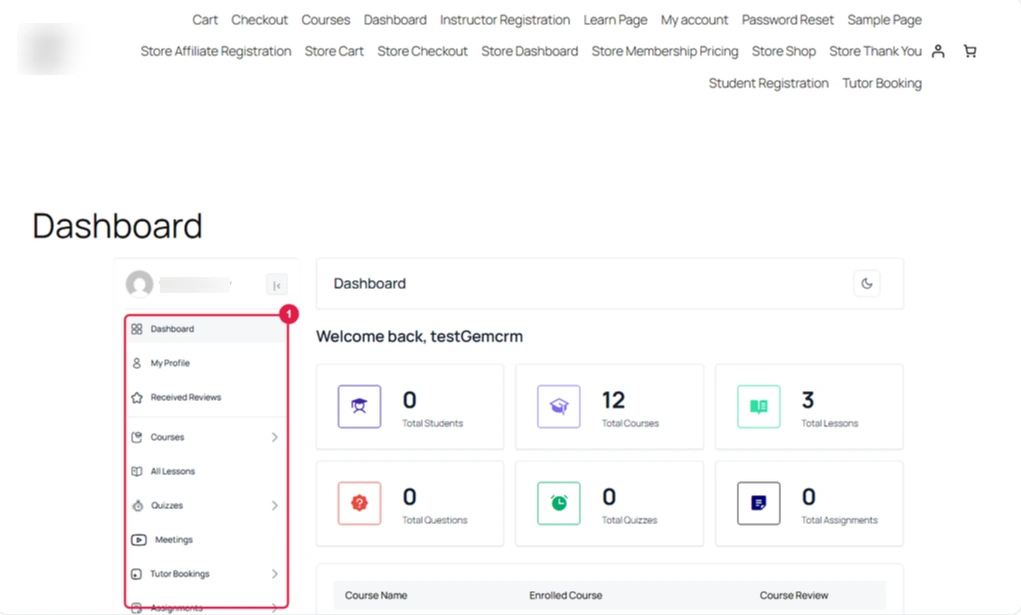This screenshot has height=615, width=1021.
Task: Click the Course Review column header
Action: [794, 595]
